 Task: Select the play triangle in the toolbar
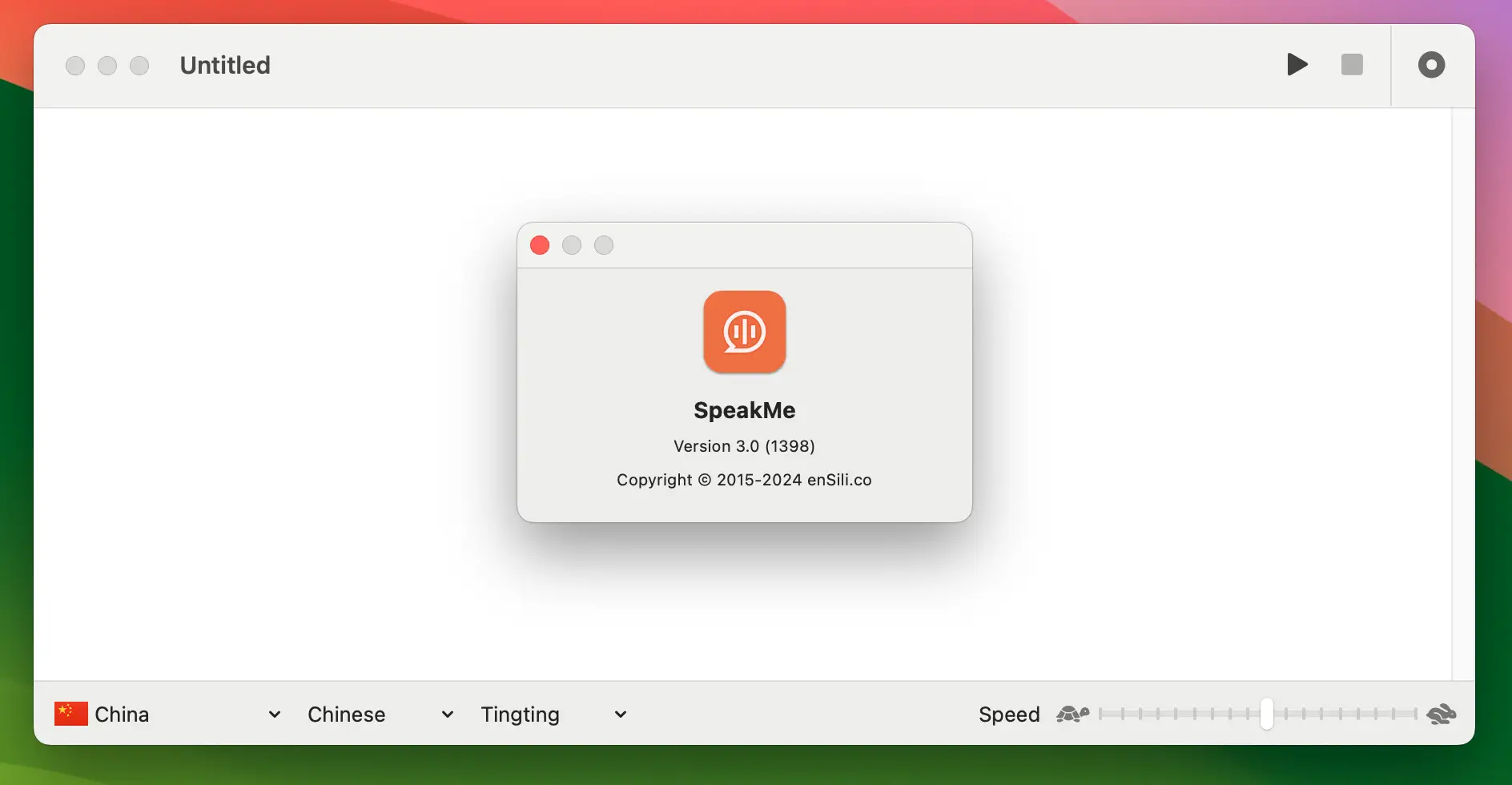point(1297,65)
